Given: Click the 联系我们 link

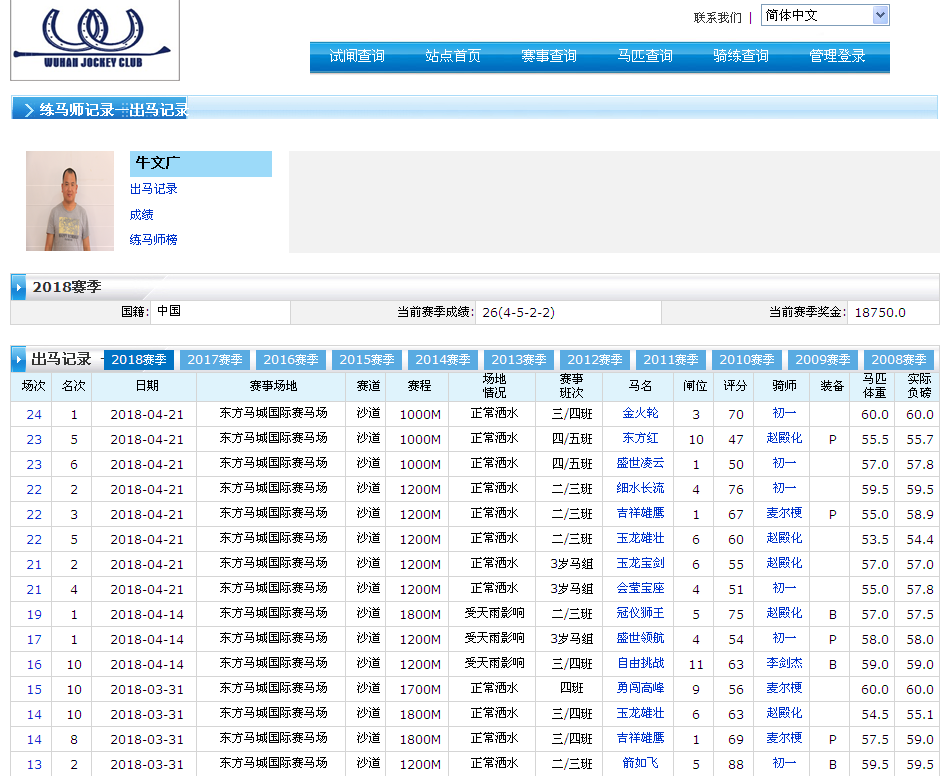Looking at the screenshot, I should (x=717, y=17).
